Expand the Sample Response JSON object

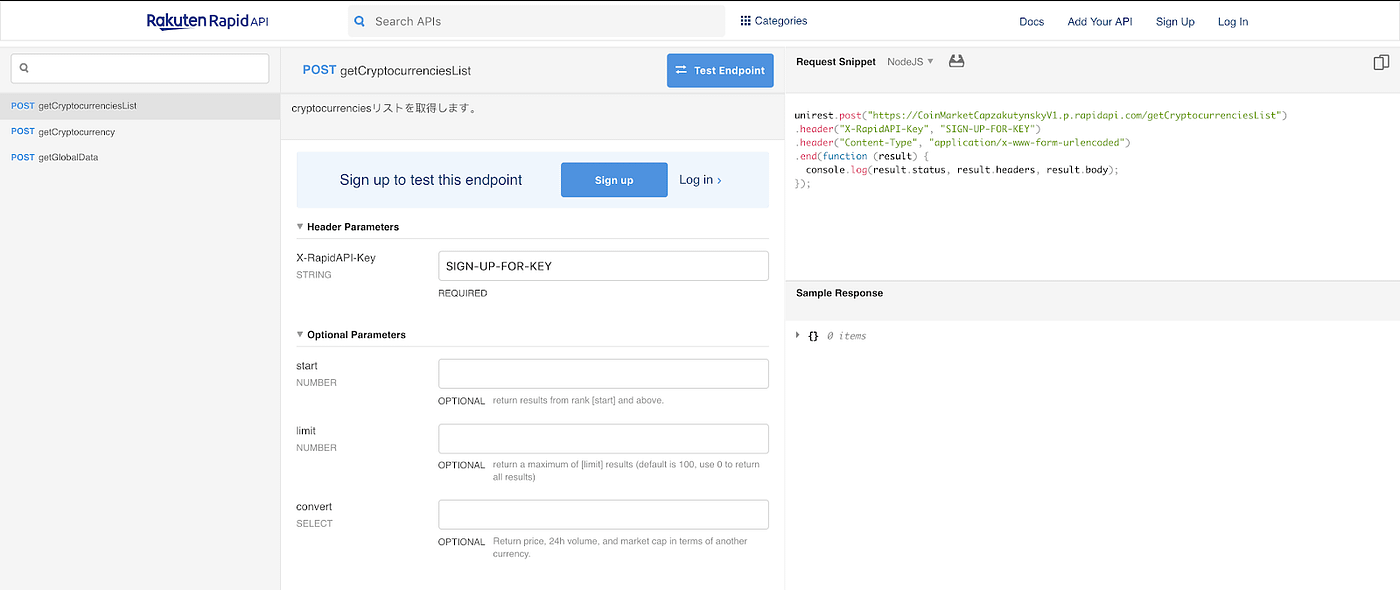pos(797,335)
